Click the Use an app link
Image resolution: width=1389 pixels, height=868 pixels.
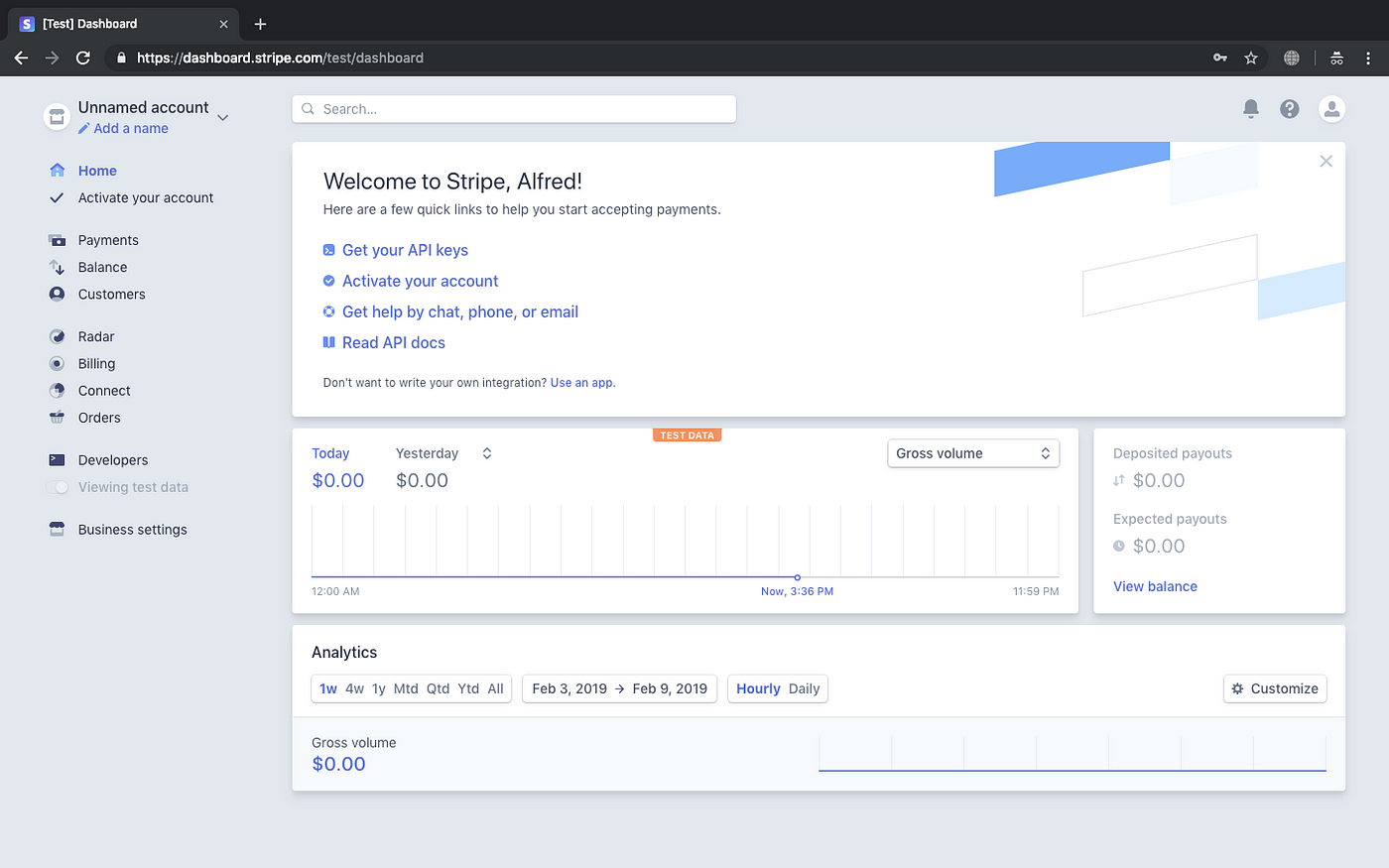coord(581,383)
